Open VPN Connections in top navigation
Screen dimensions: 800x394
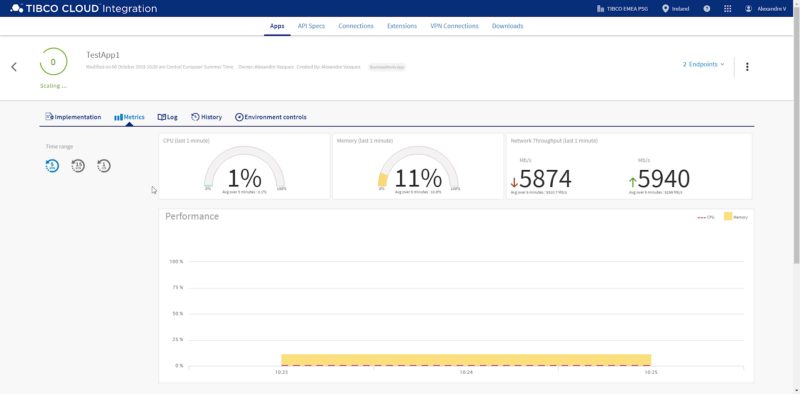[455, 26]
